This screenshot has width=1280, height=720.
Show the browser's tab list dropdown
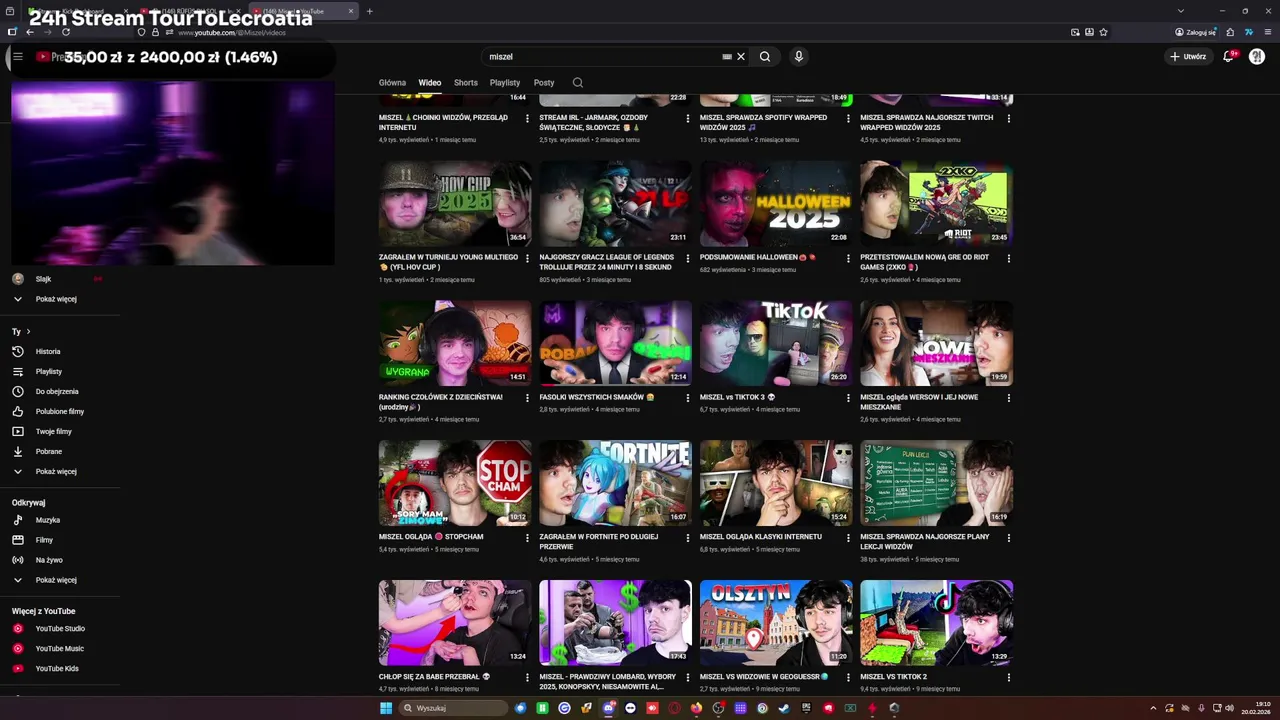pos(1180,11)
